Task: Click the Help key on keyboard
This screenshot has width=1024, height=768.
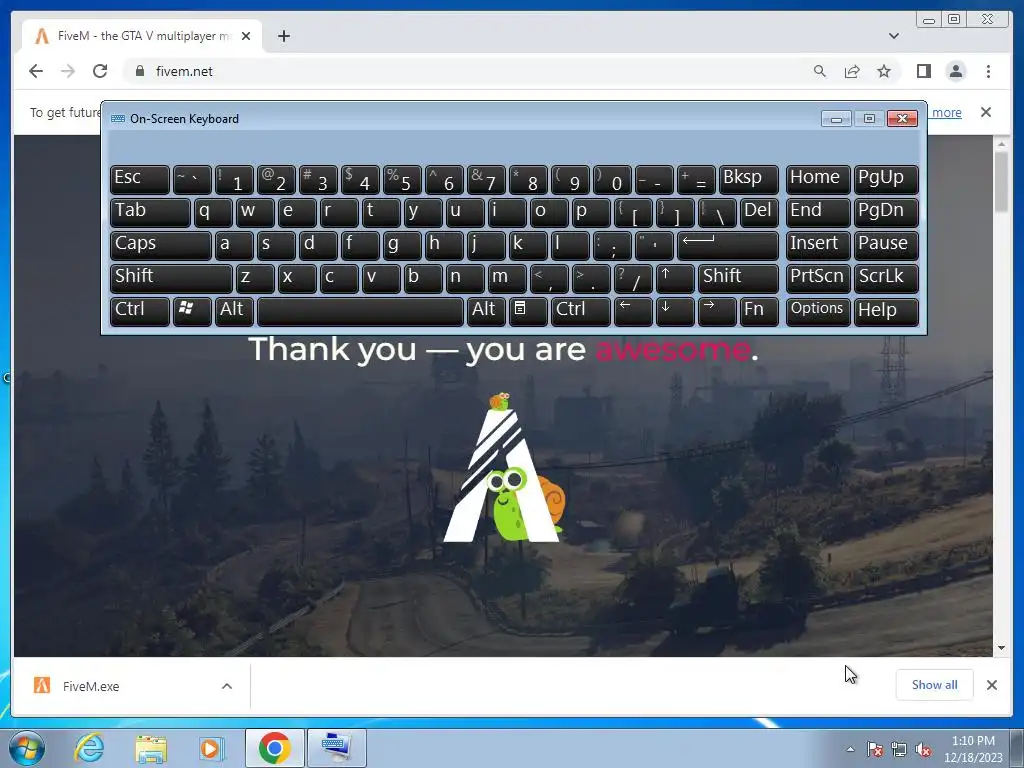Action: [x=886, y=311]
